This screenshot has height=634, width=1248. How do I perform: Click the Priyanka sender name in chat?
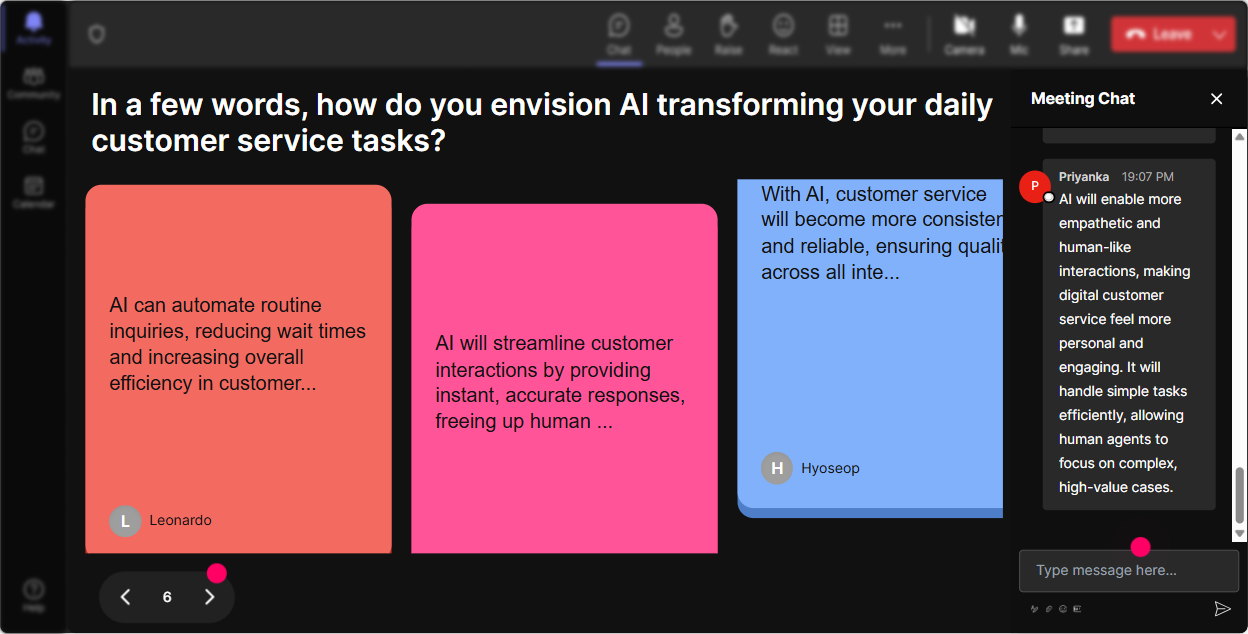tap(1084, 177)
